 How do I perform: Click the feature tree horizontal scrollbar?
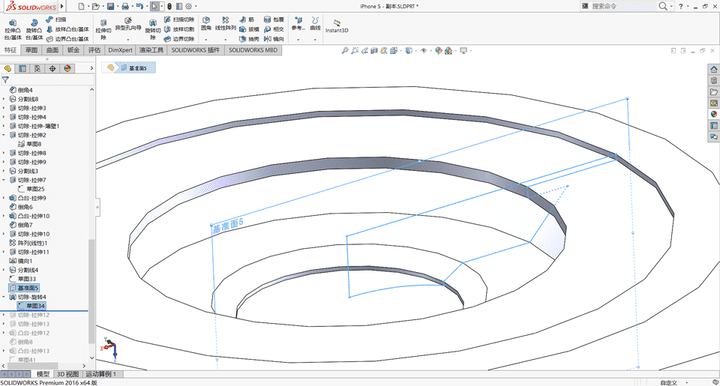(x=34, y=366)
